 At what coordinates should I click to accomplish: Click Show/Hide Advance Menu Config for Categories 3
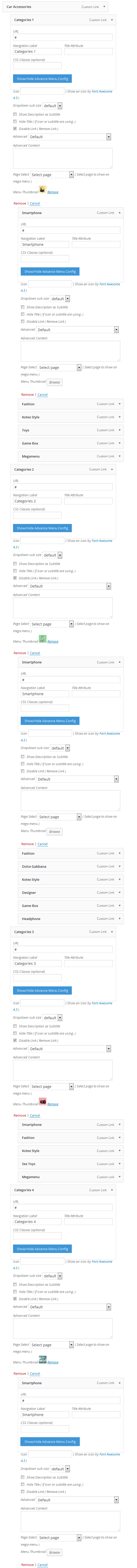point(42,990)
